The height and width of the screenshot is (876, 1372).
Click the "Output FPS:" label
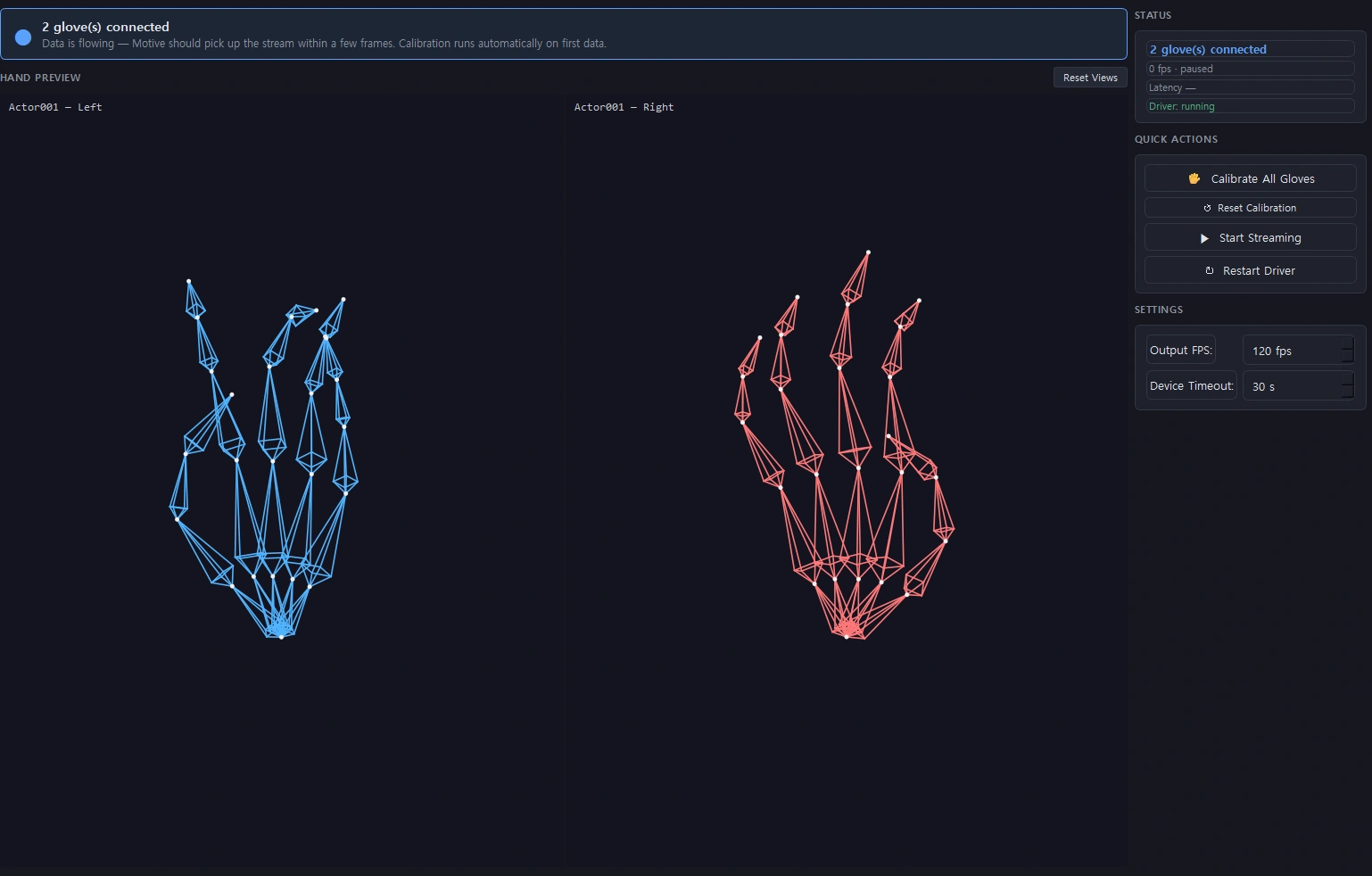[x=1180, y=350]
